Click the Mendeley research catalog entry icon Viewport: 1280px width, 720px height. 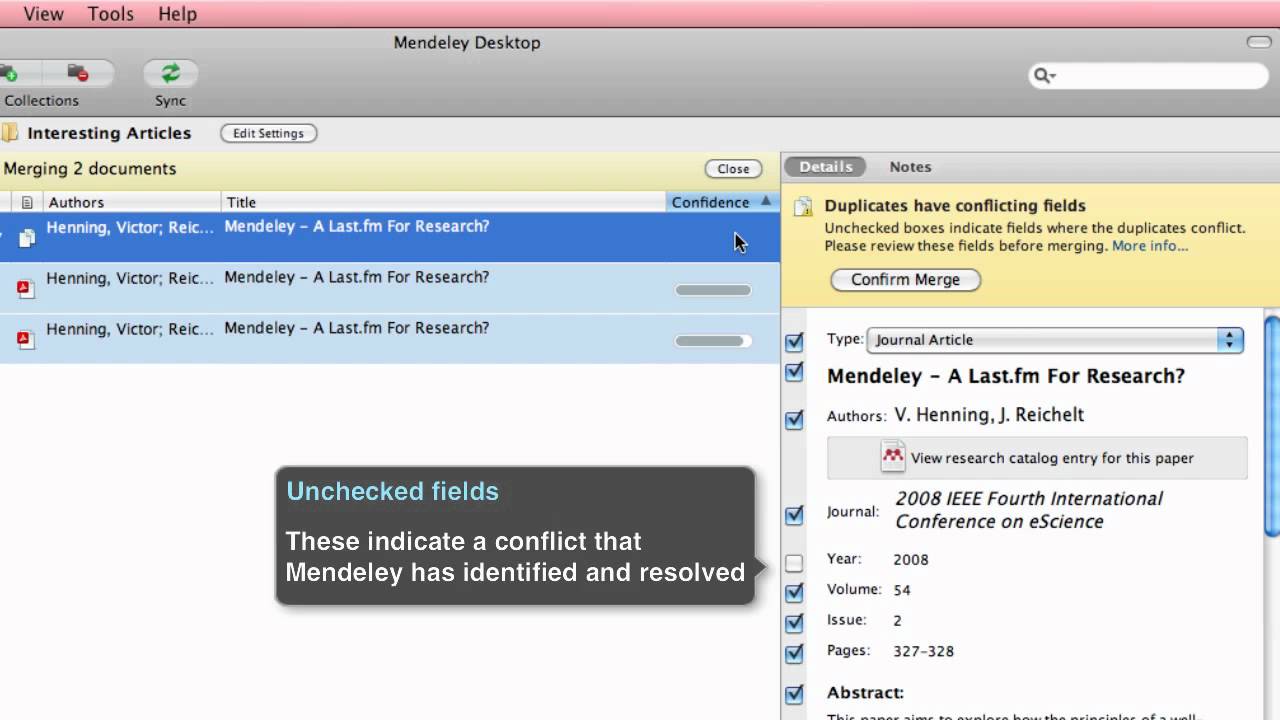(x=892, y=457)
